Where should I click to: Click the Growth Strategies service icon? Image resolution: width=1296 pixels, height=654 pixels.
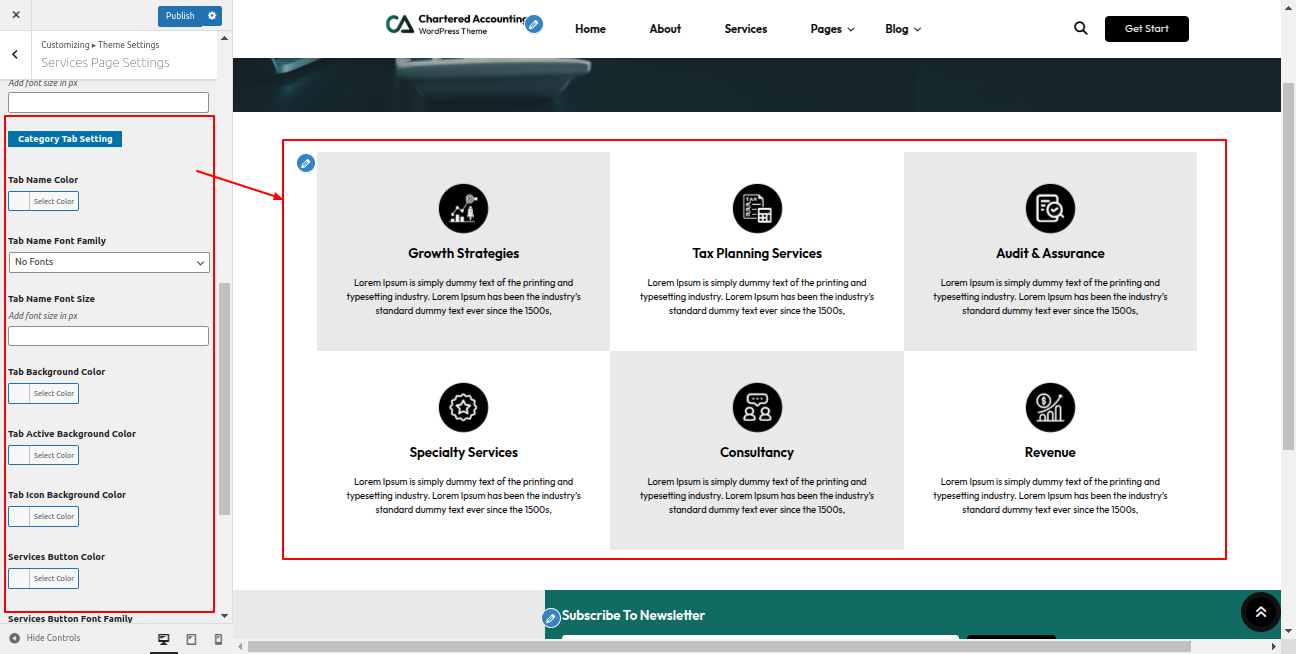[x=463, y=209]
